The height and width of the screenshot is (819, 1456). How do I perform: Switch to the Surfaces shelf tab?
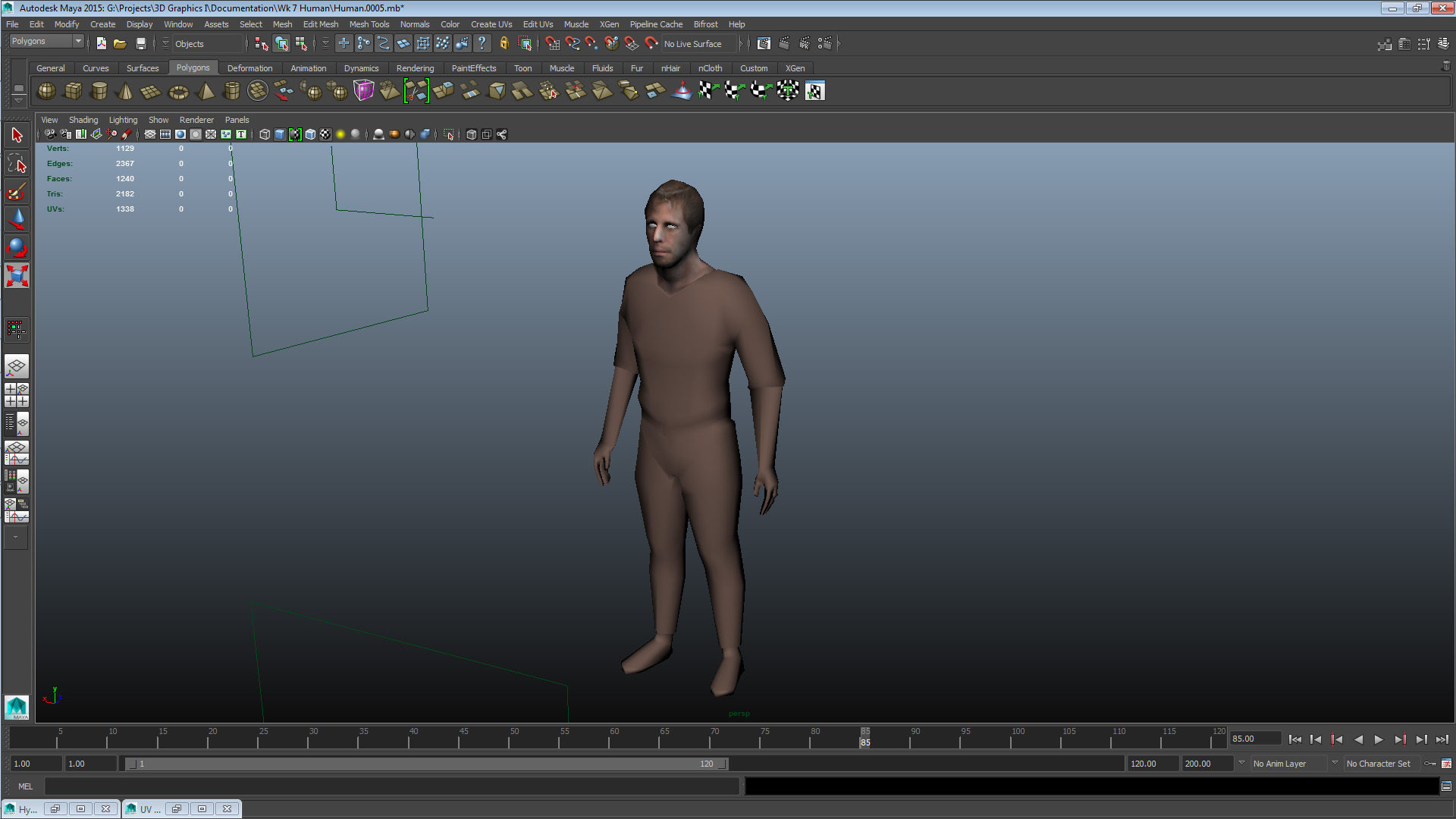click(143, 67)
